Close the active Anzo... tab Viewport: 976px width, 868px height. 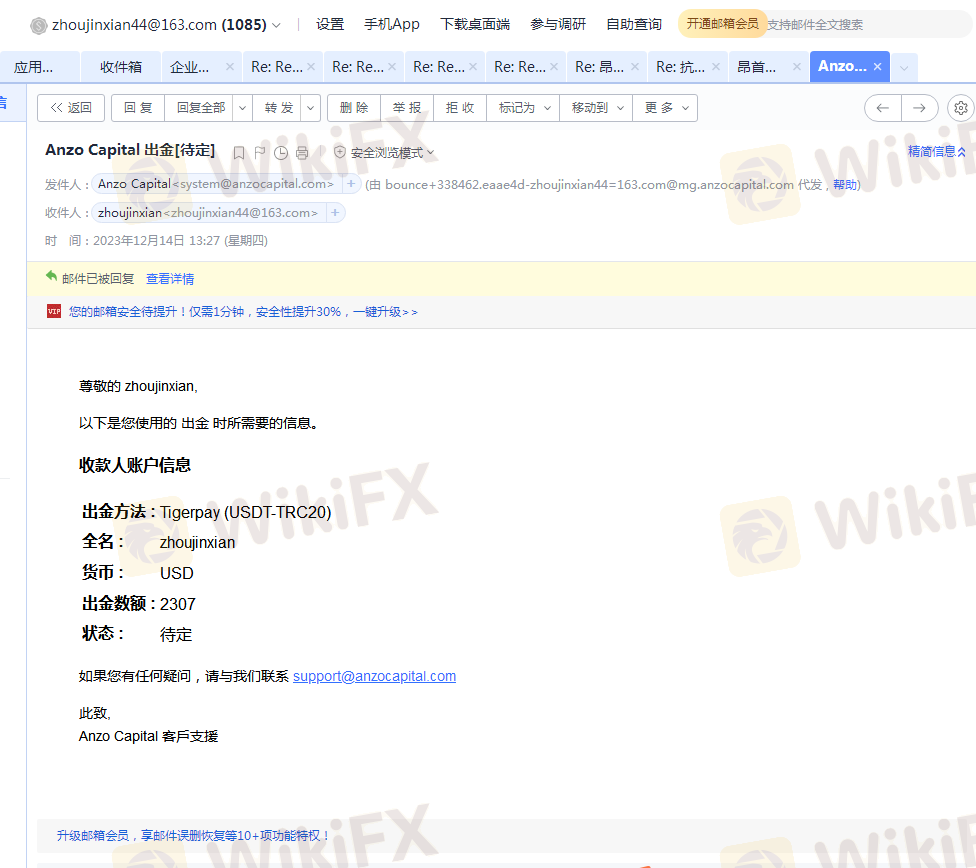(x=877, y=67)
